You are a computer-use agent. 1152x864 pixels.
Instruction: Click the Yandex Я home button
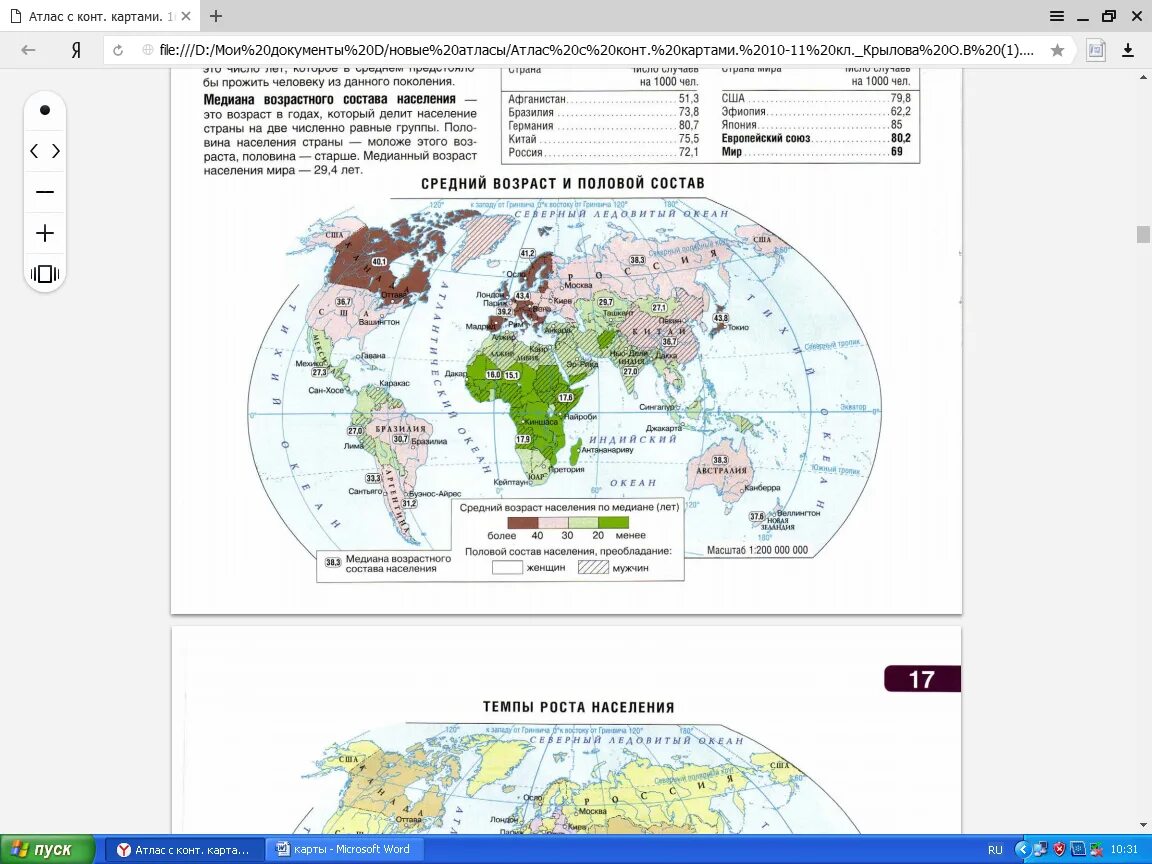pos(76,50)
